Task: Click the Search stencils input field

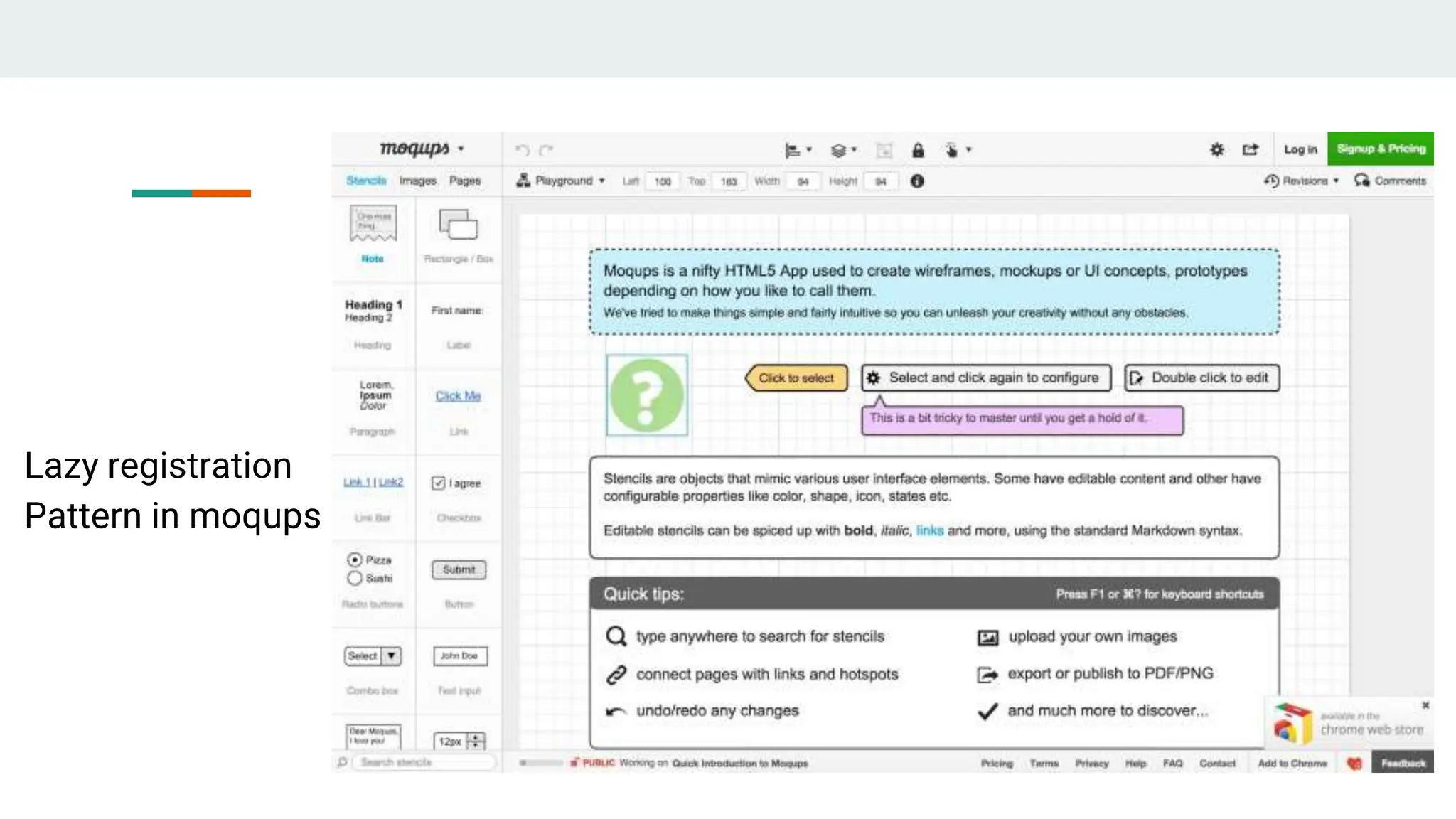Action: [x=423, y=762]
